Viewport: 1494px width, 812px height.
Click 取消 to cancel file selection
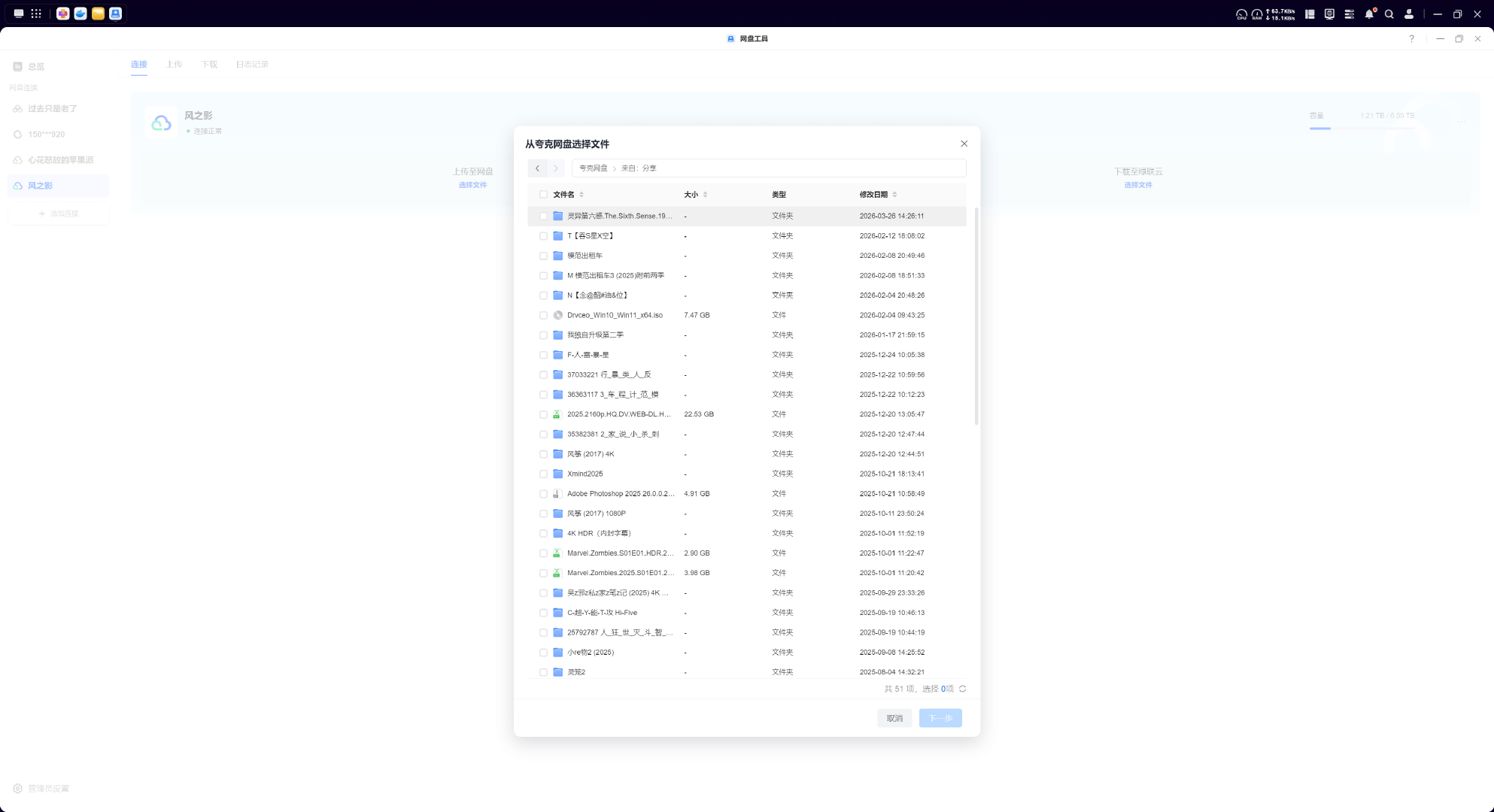(894, 719)
